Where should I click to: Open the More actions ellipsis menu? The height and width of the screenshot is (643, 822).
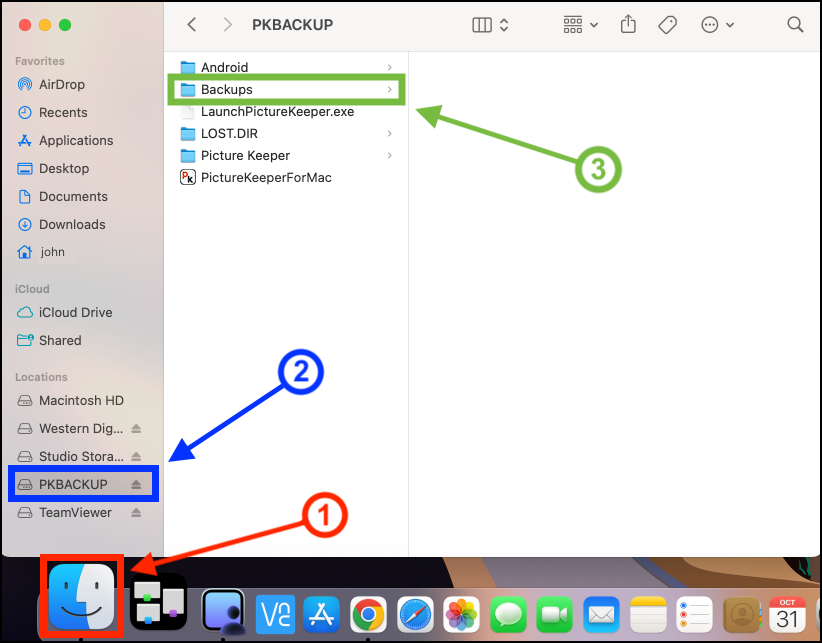point(709,25)
